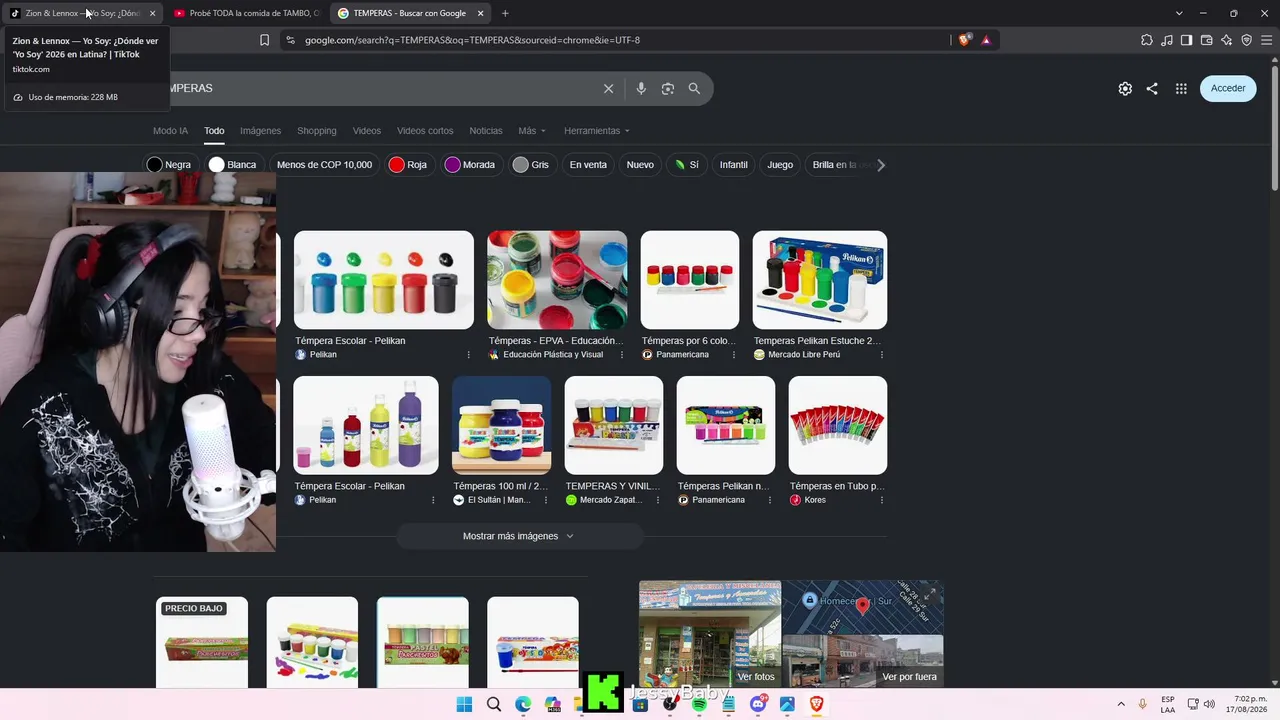
Task: Share this Google search results page
Action: [1152, 88]
